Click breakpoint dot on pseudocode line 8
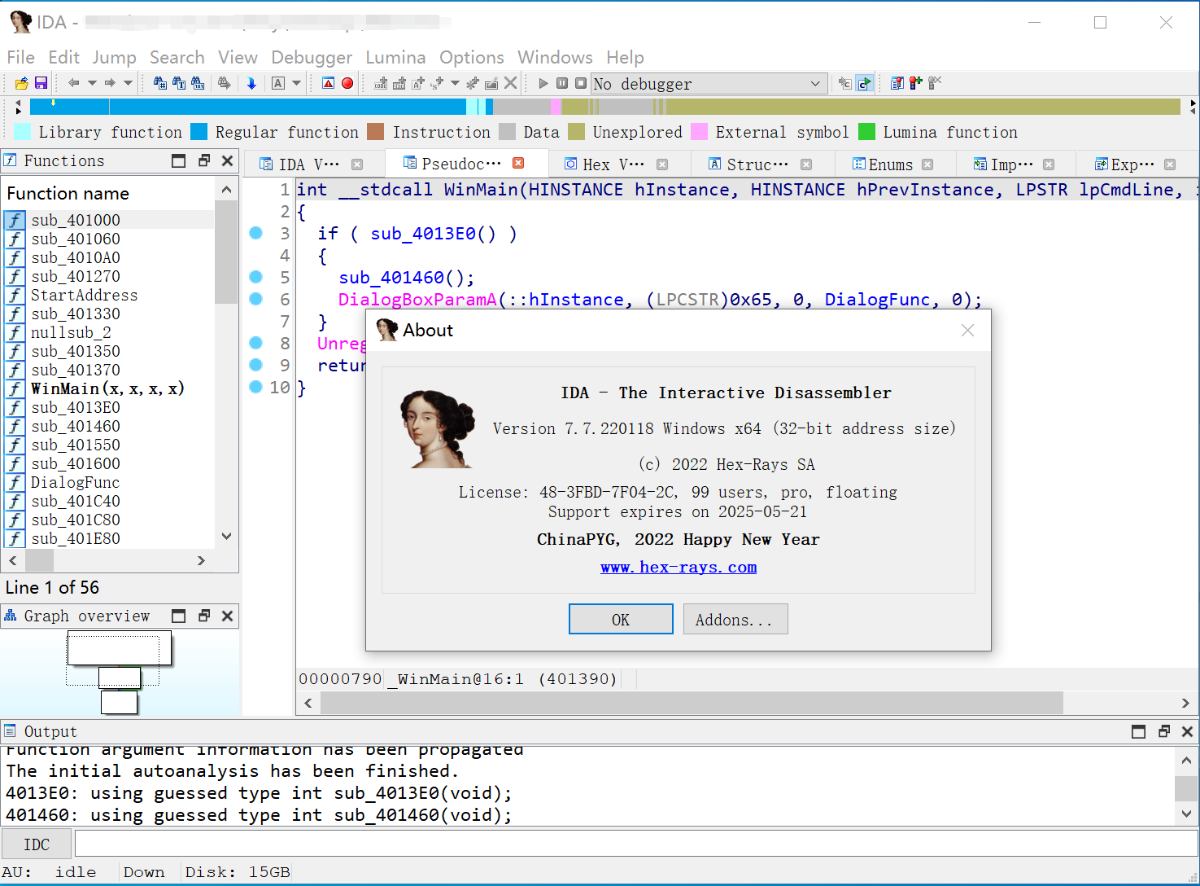Viewport: 1200px width, 886px height. pyautogui.click(x=255, y=343)
